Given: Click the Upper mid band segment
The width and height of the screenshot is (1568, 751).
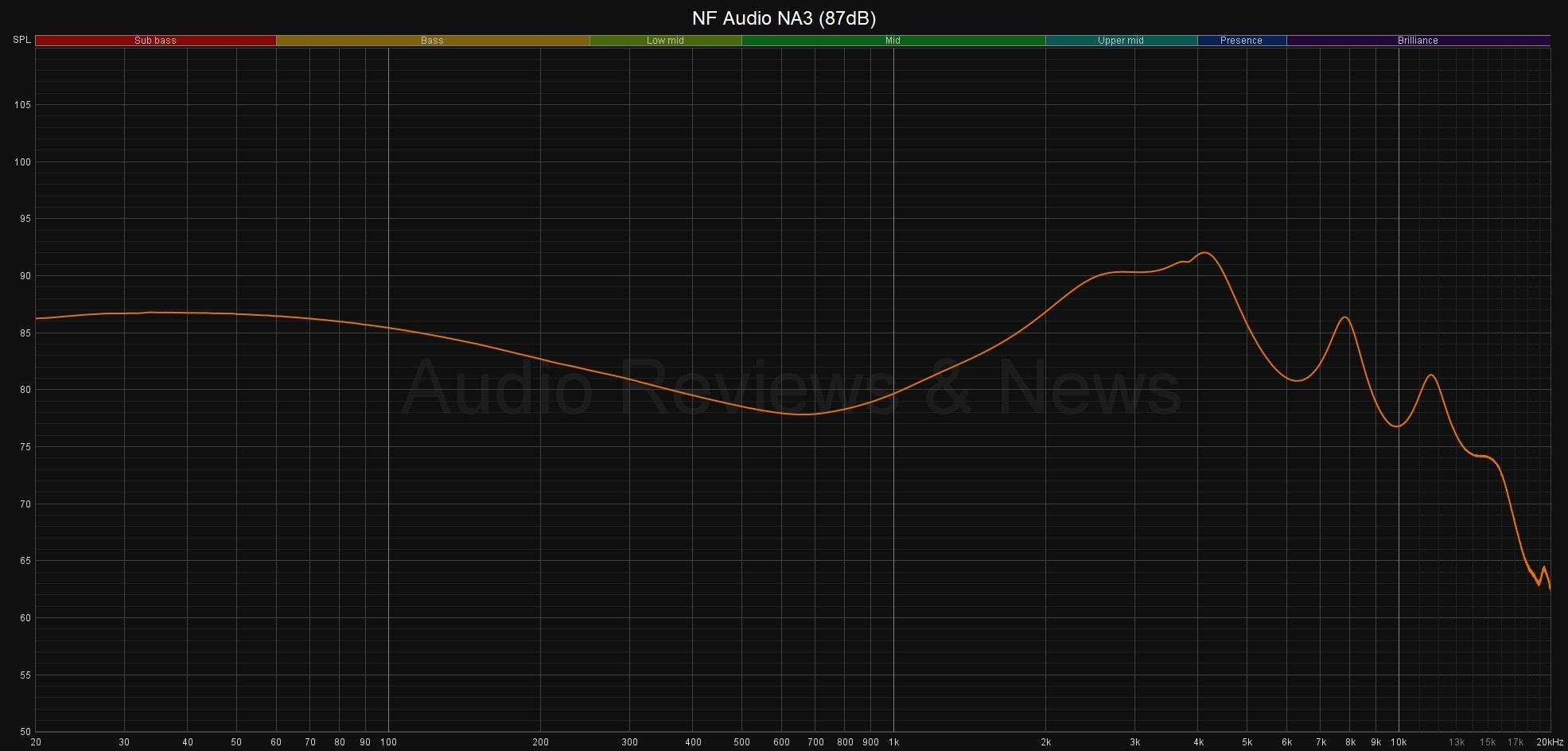Looking at the screenshot, I should [1120, 41].
